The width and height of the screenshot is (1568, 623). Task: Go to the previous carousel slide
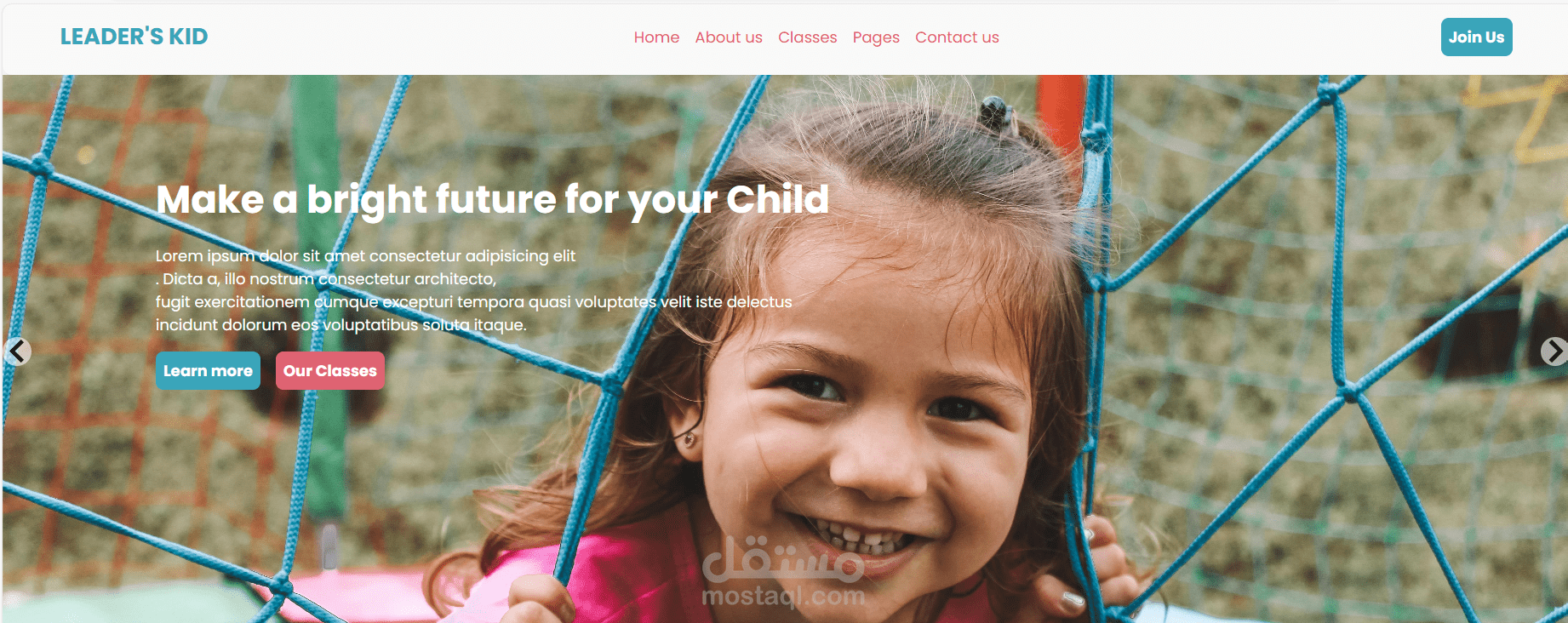[17, 351]
